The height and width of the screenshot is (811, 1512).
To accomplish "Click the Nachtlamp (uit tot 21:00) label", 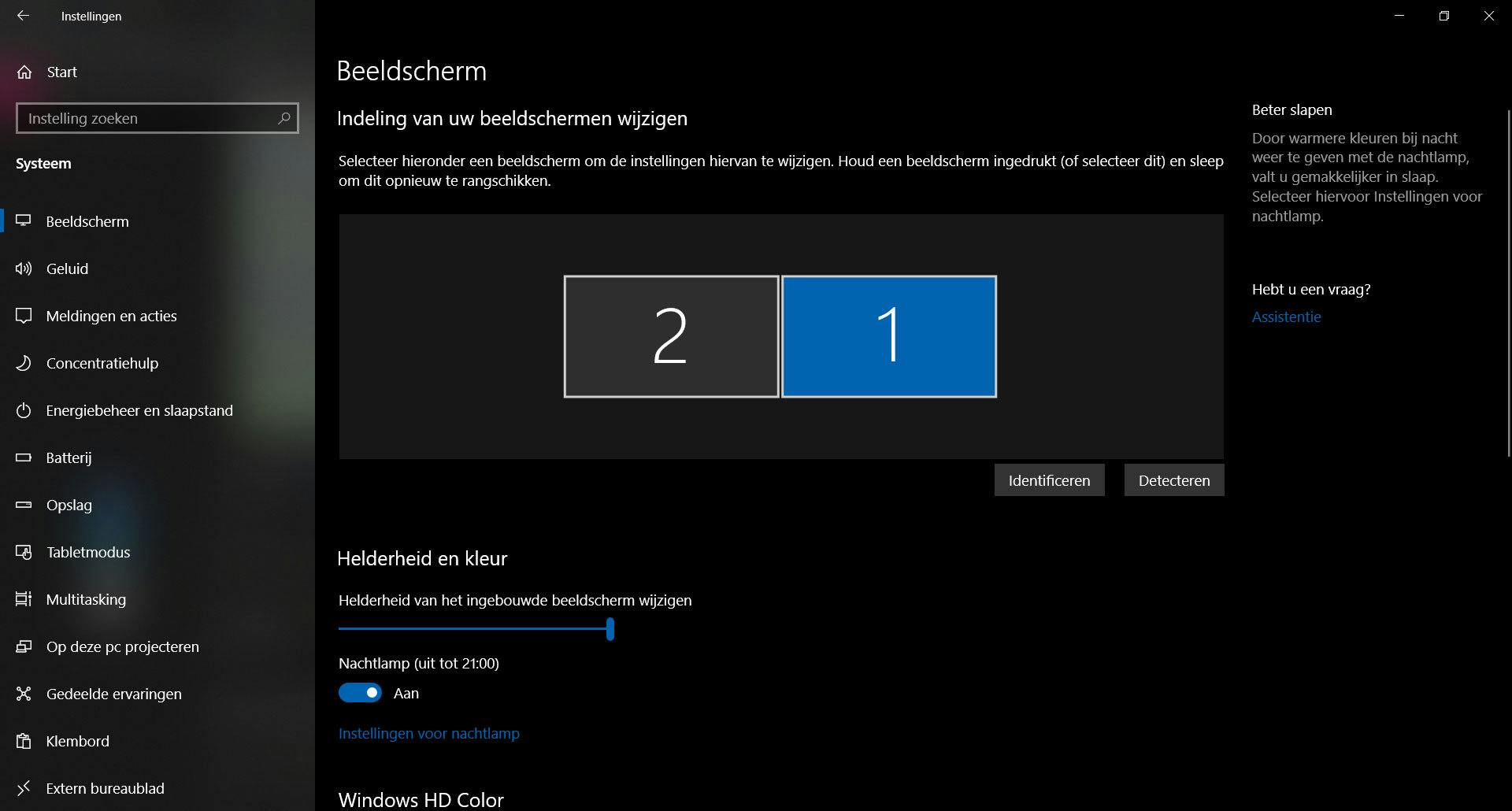I will pos(419,663).
